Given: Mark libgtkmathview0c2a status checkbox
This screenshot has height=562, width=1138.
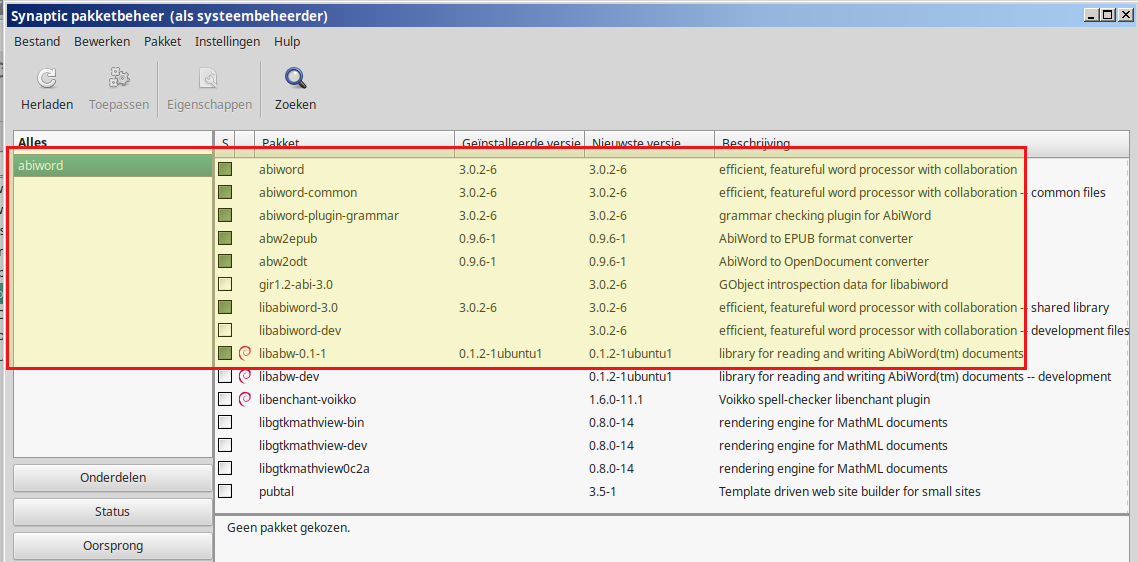Looking at the screenshot, I should click(x=225, y=468).
